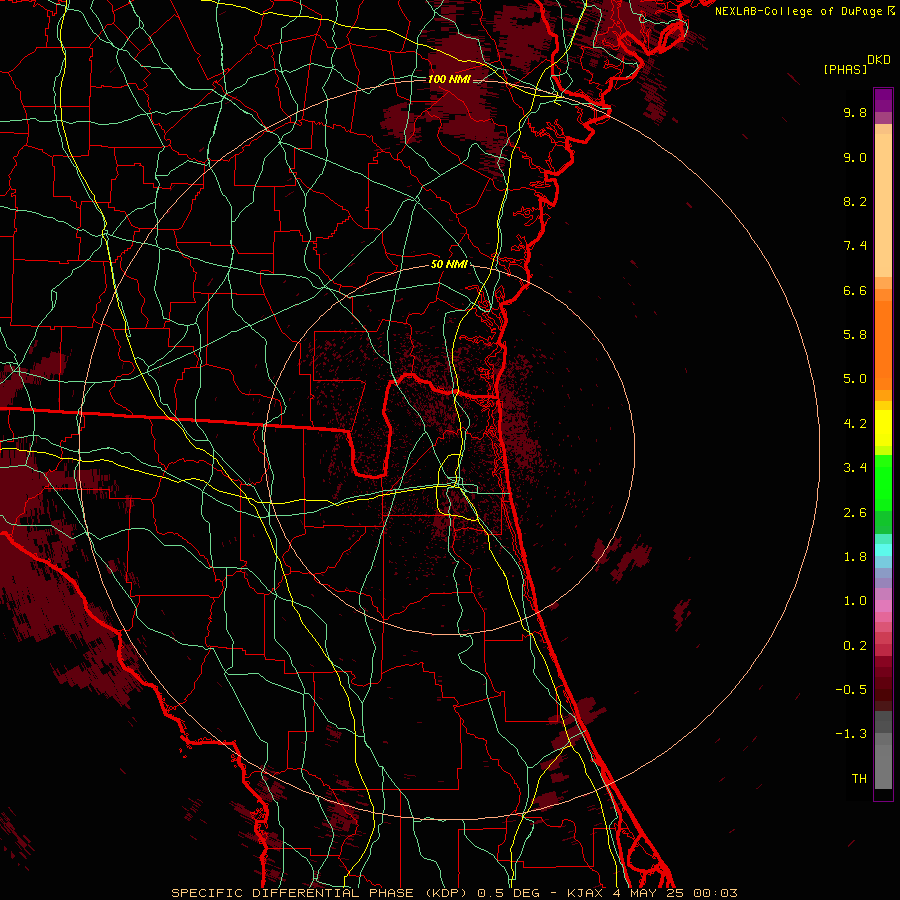Viewport: 900px width, 900px height.
Task: Click the -1.3 scale value
Action: 851,734
